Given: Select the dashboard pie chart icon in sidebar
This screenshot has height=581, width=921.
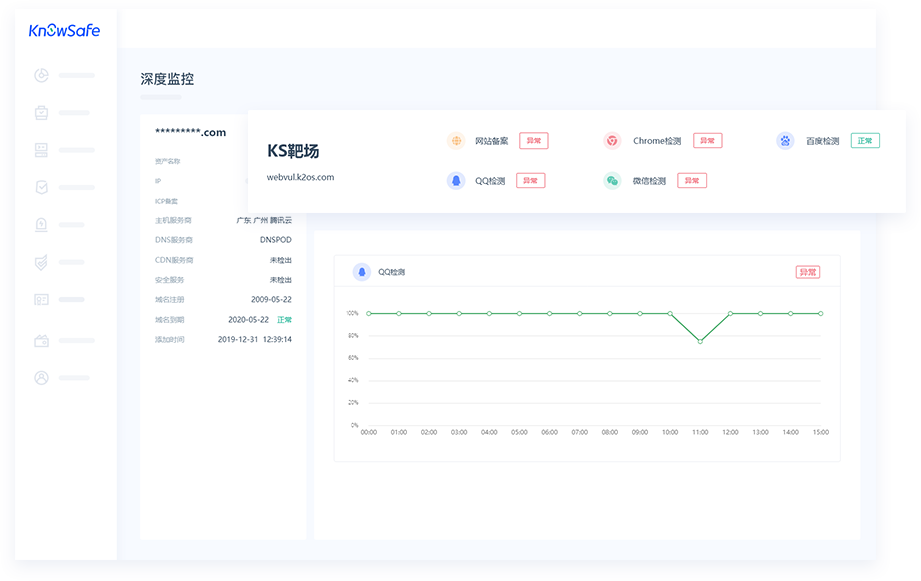Looking at the screenshot, I should [41, 75].
